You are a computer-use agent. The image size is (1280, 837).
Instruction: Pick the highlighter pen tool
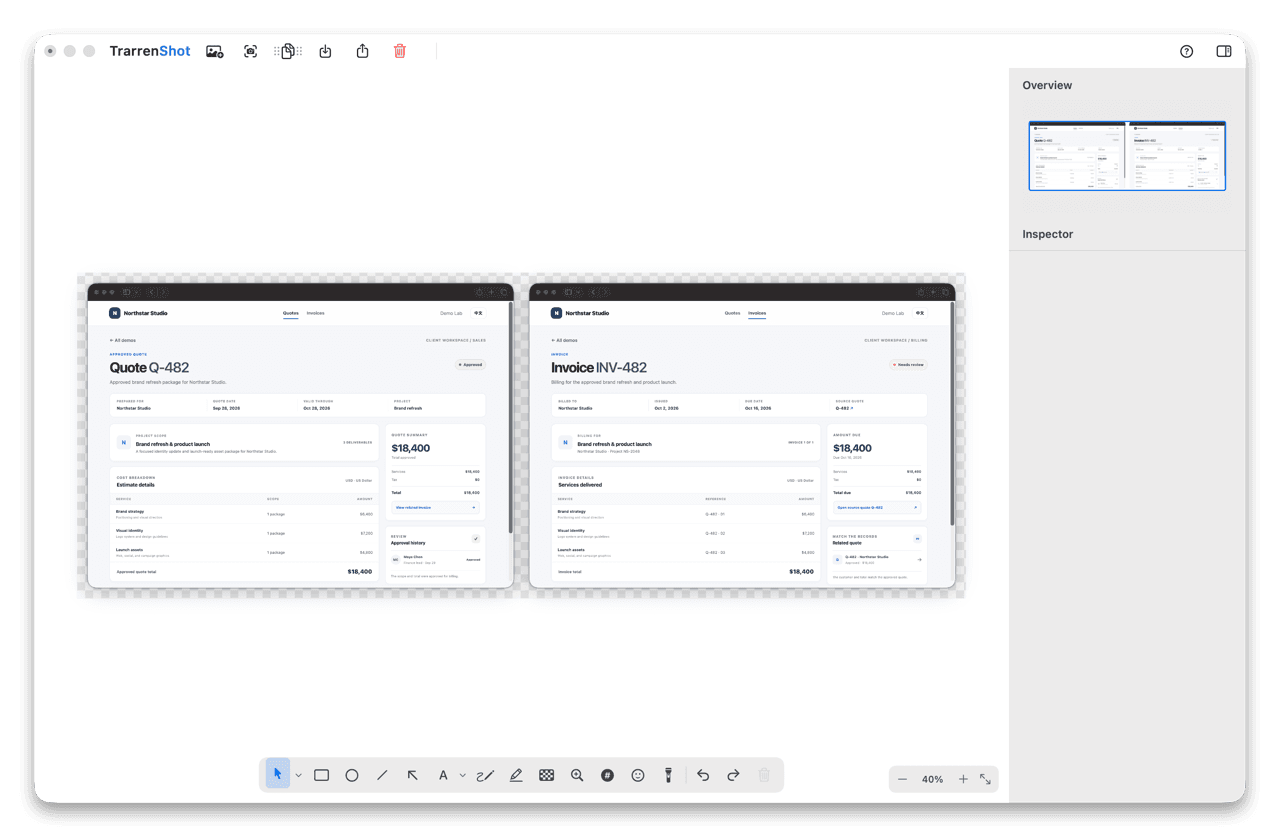pyautogui.click(x=516, y=775)
